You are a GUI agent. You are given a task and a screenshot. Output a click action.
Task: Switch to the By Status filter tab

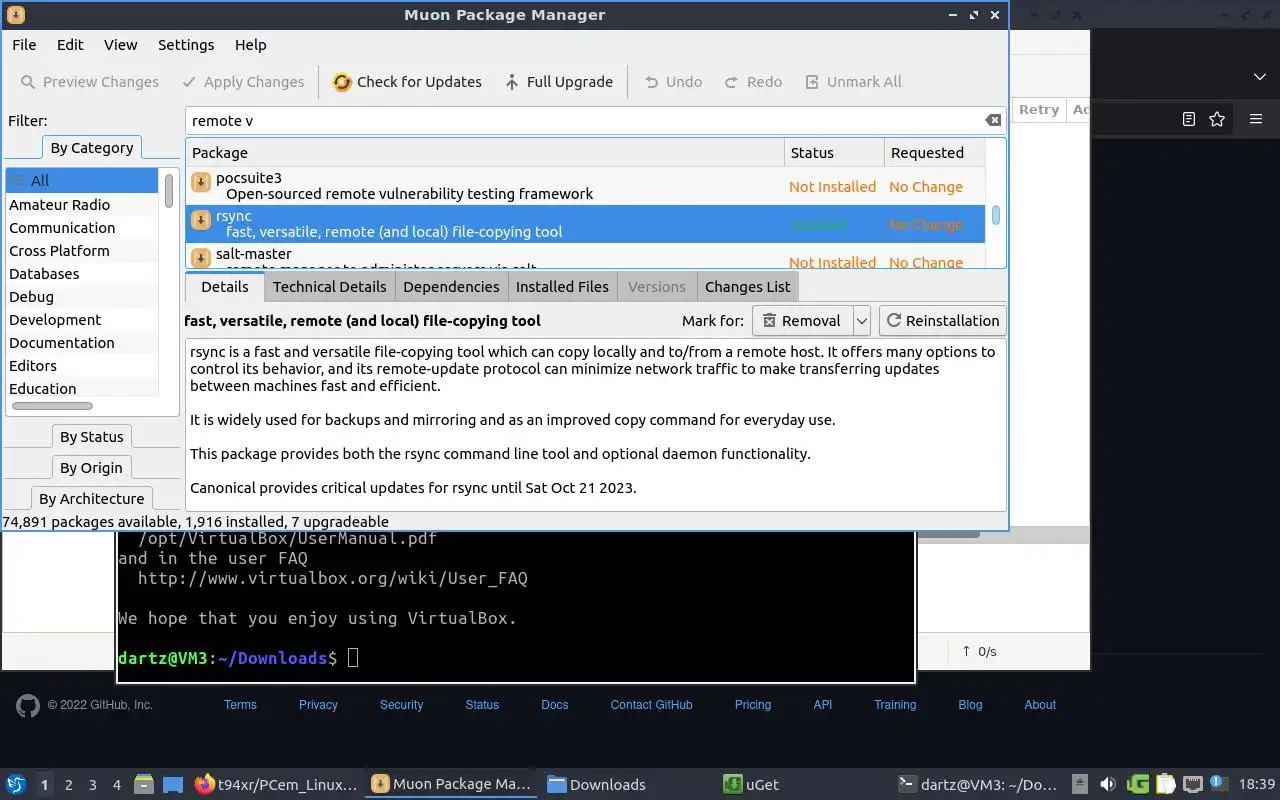[92, 437]
